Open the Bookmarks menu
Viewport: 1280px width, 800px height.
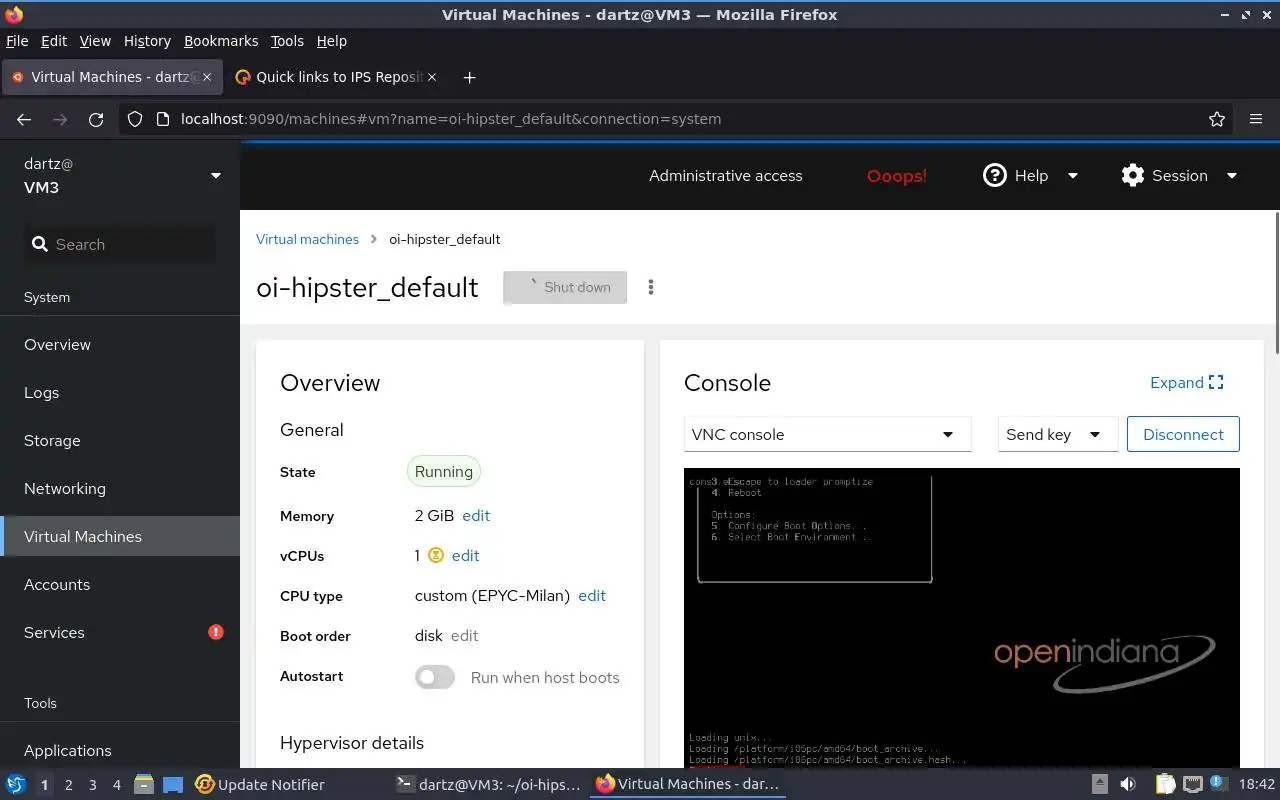(x=221, y=41)
